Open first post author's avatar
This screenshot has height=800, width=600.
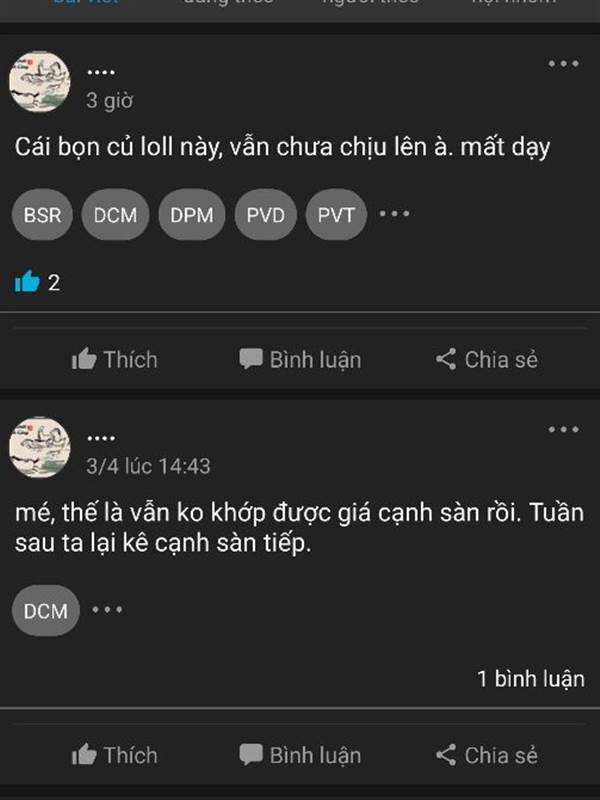click(40, 82)
